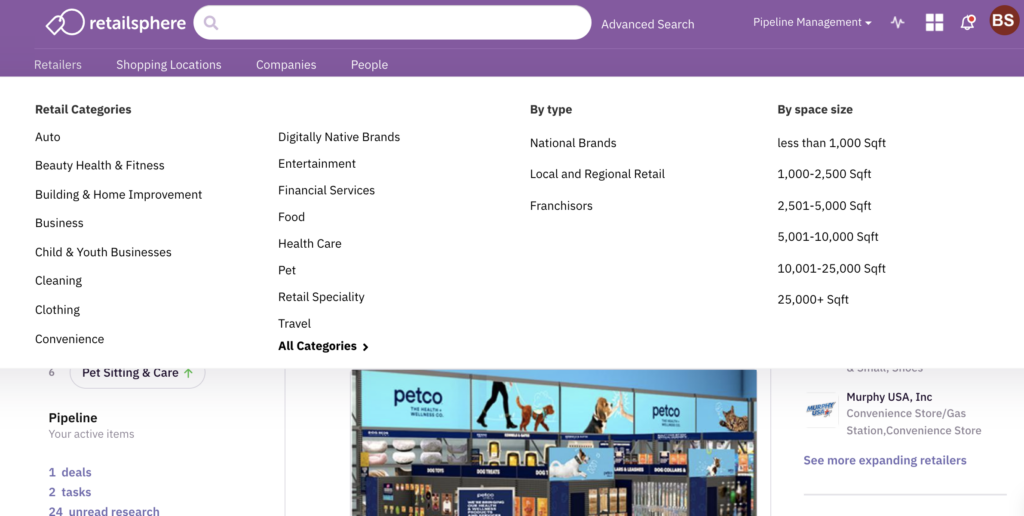
Task: Select Child & Youth Businesses category
Action: (x=103, y=252)
